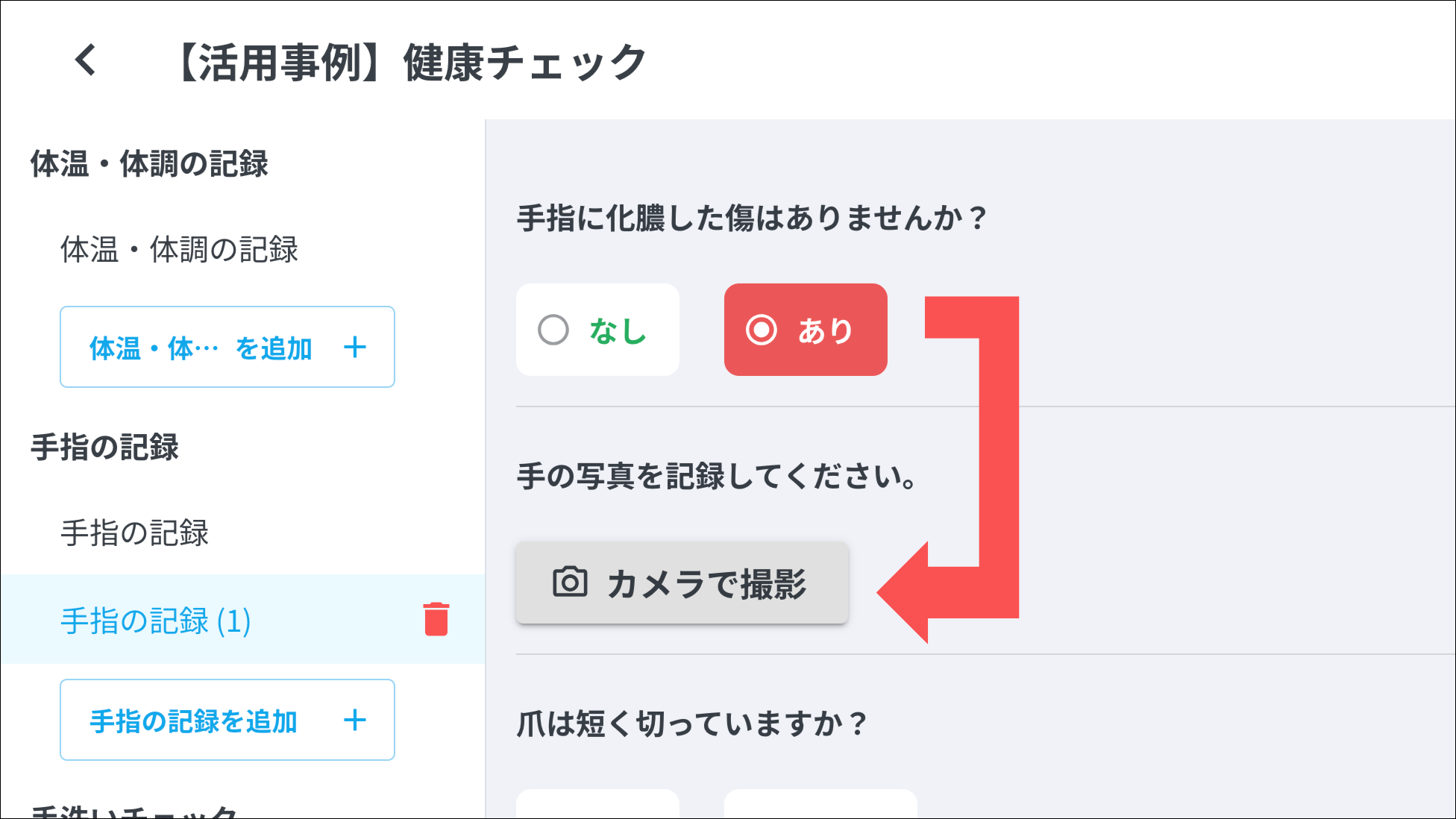
Task: Select the あり radio option
Action: (x=806, y=330)
